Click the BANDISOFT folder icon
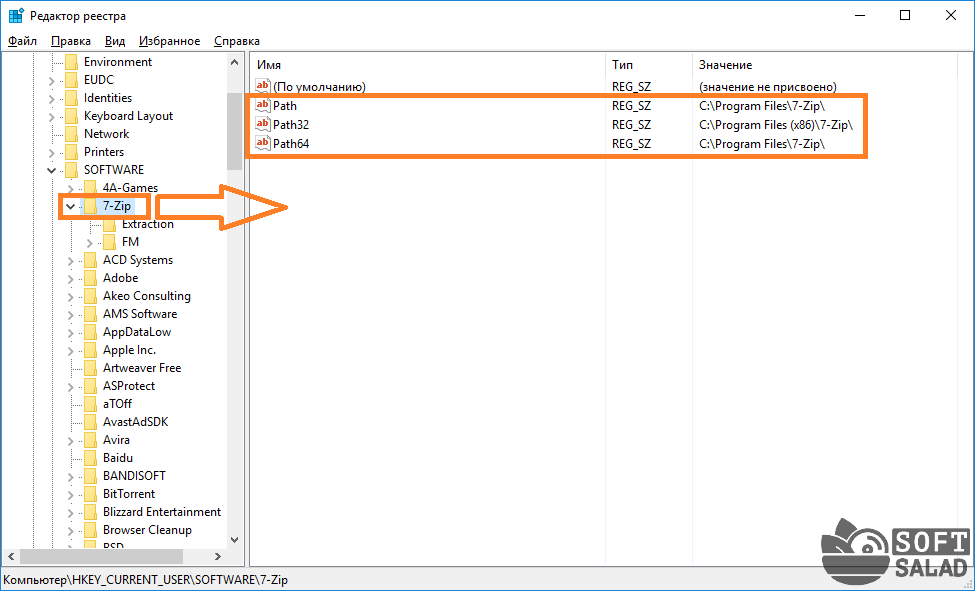 click(91, 476)
